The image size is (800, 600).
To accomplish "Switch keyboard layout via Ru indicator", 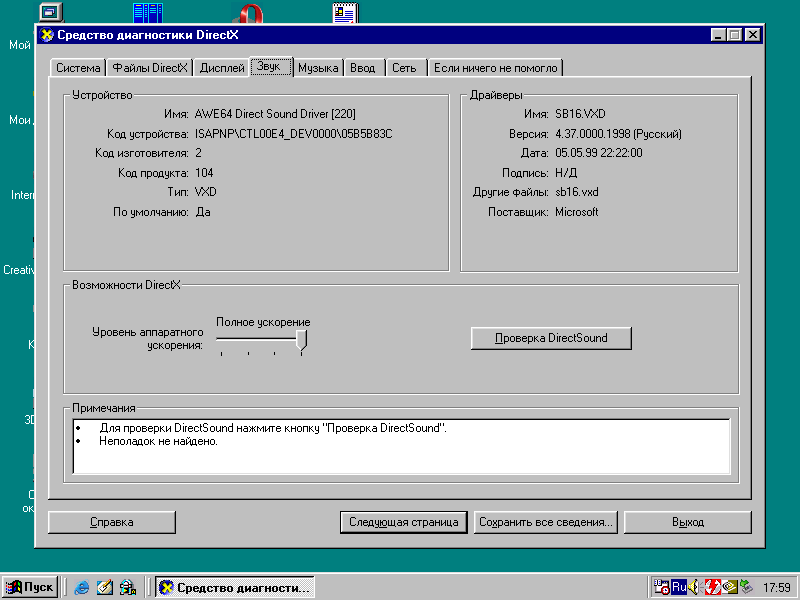I will (x=679, y=587).
